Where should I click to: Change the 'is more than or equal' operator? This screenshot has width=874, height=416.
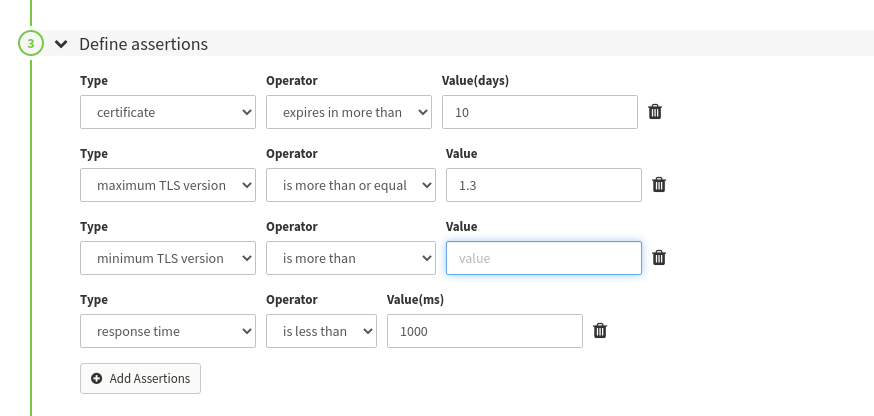click(351, 185)
